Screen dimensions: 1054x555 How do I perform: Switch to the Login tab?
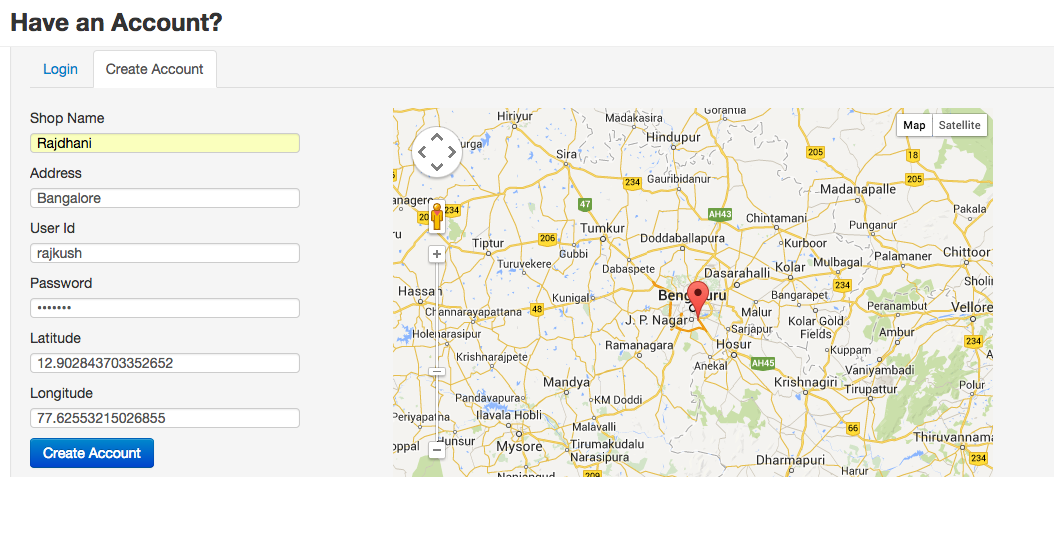pos(60,69)
